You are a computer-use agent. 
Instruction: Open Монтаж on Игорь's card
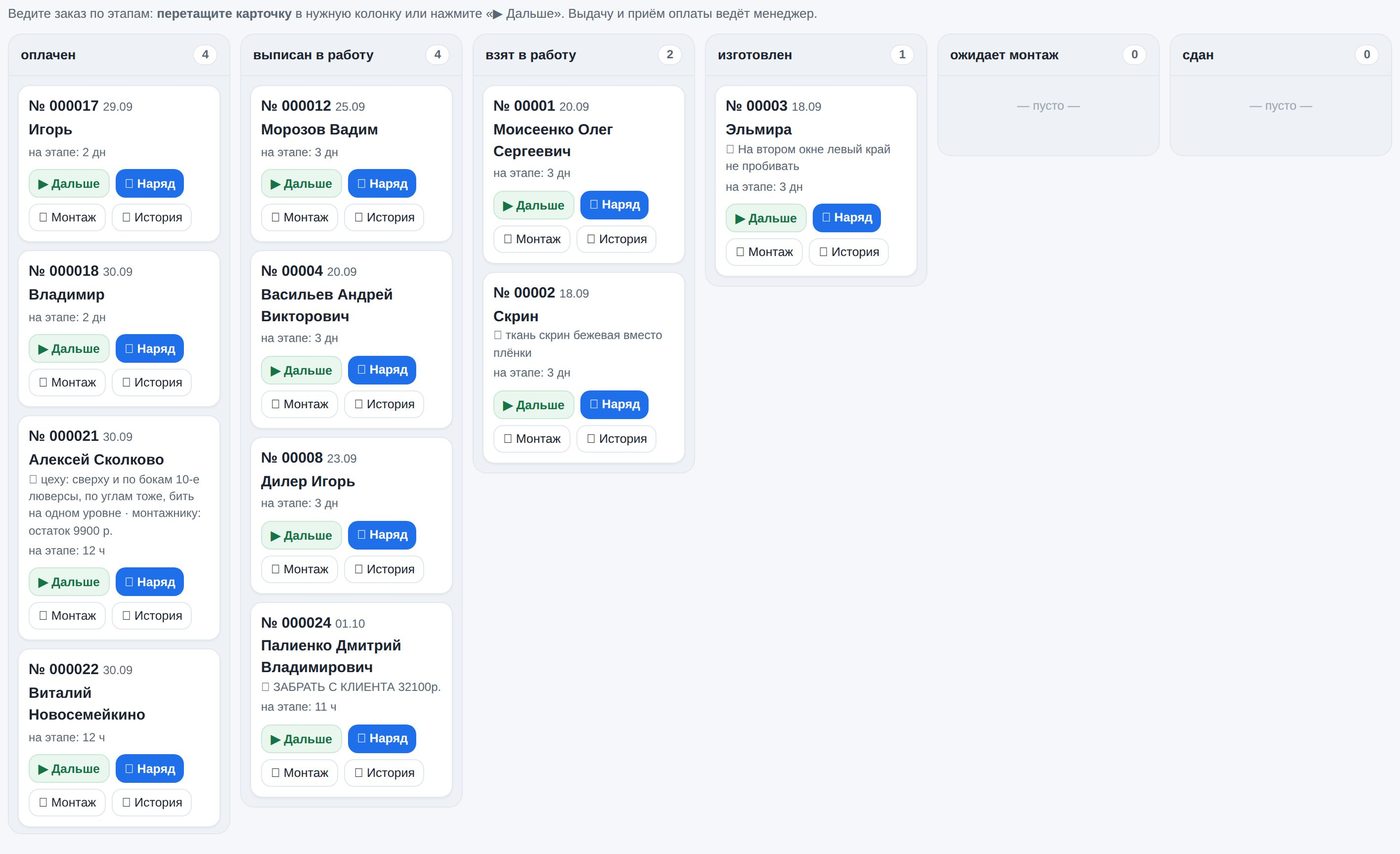67,217
